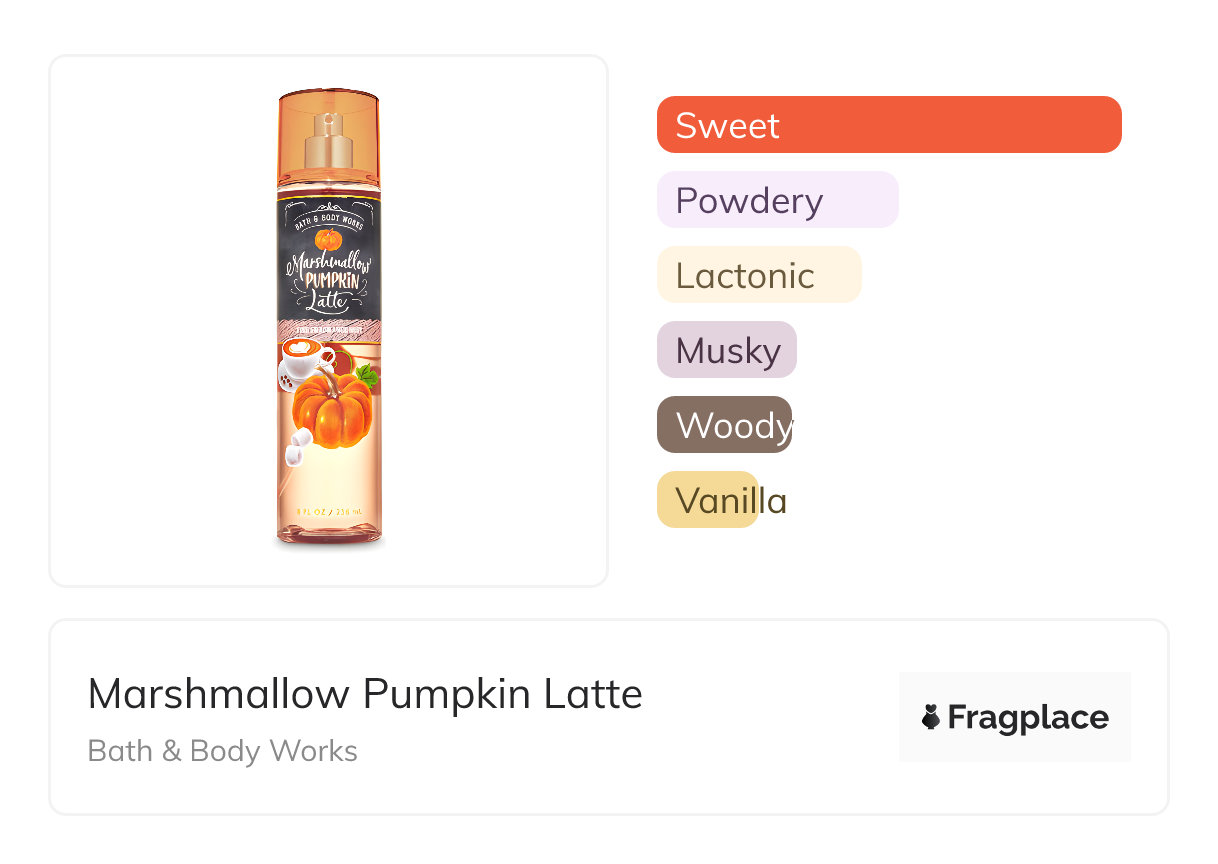The width and height of the screenshot is (1218, 864).
Task: Click the pink striped band on bottle
Action: click(329, 330)
